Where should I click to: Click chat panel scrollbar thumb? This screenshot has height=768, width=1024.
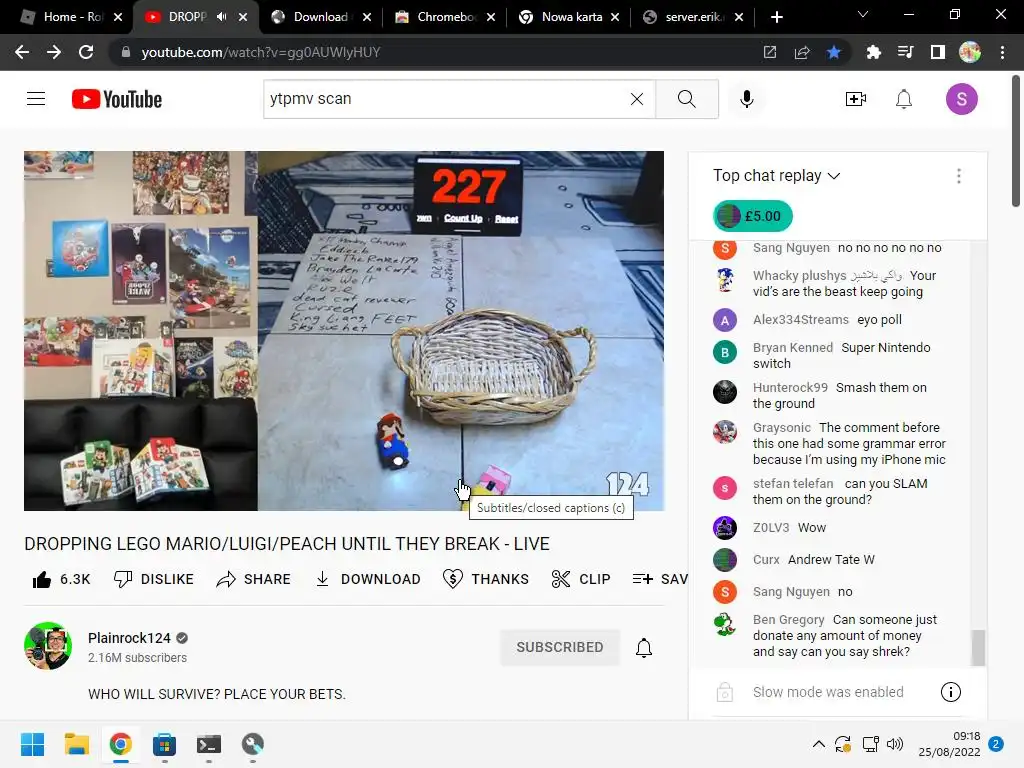point(978,647)
